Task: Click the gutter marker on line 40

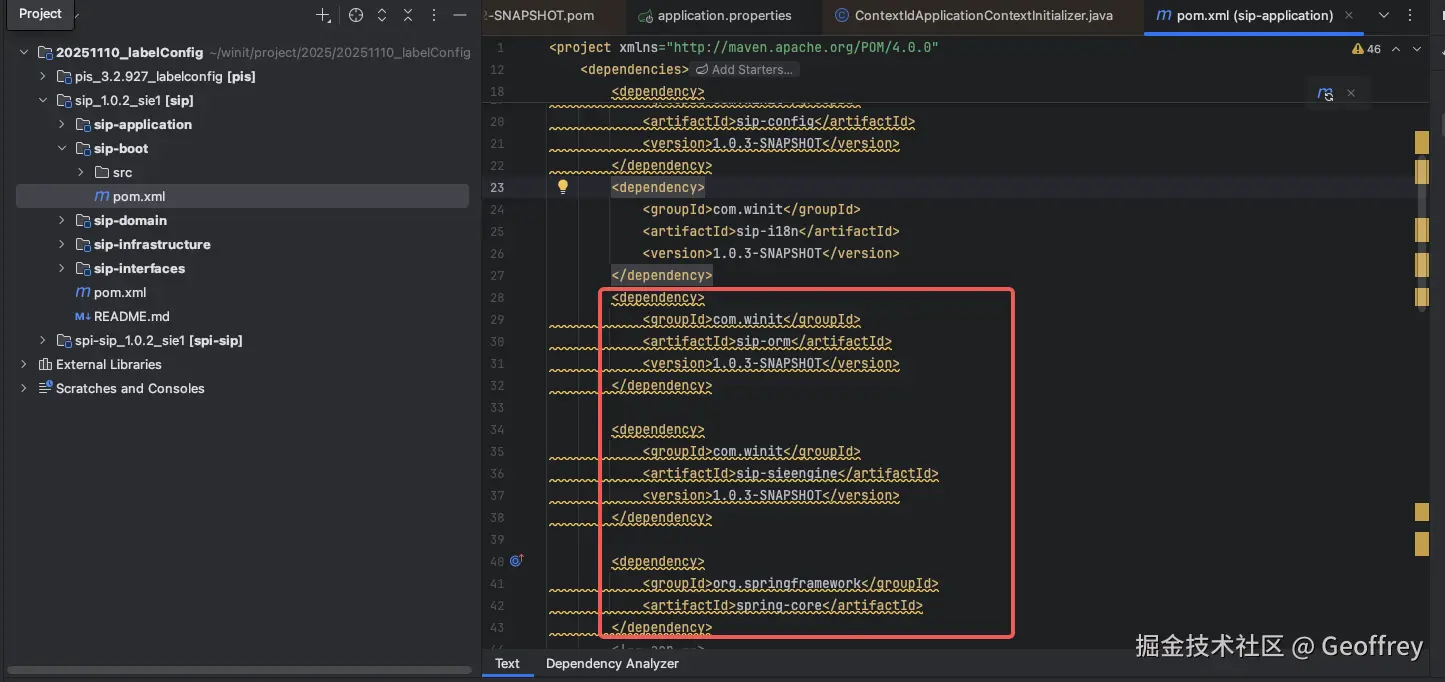Action: (516, 561)
